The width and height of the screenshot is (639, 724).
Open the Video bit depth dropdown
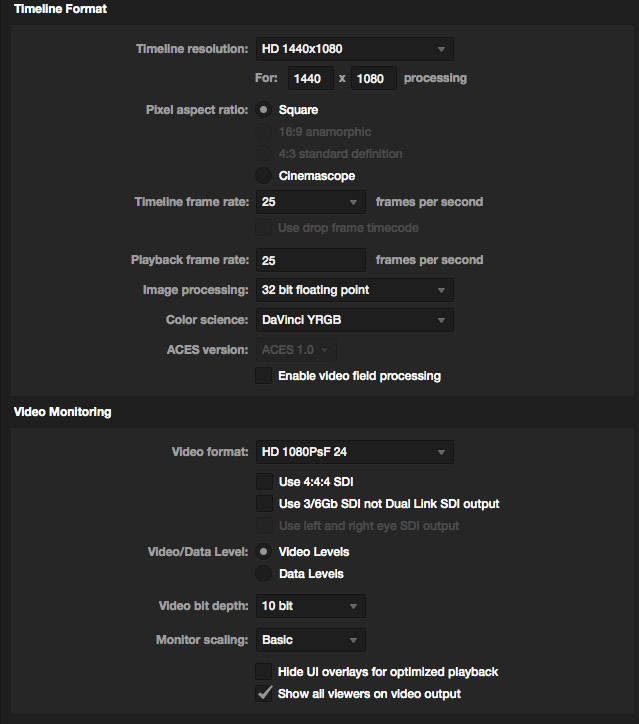click(x=311, y=606)
